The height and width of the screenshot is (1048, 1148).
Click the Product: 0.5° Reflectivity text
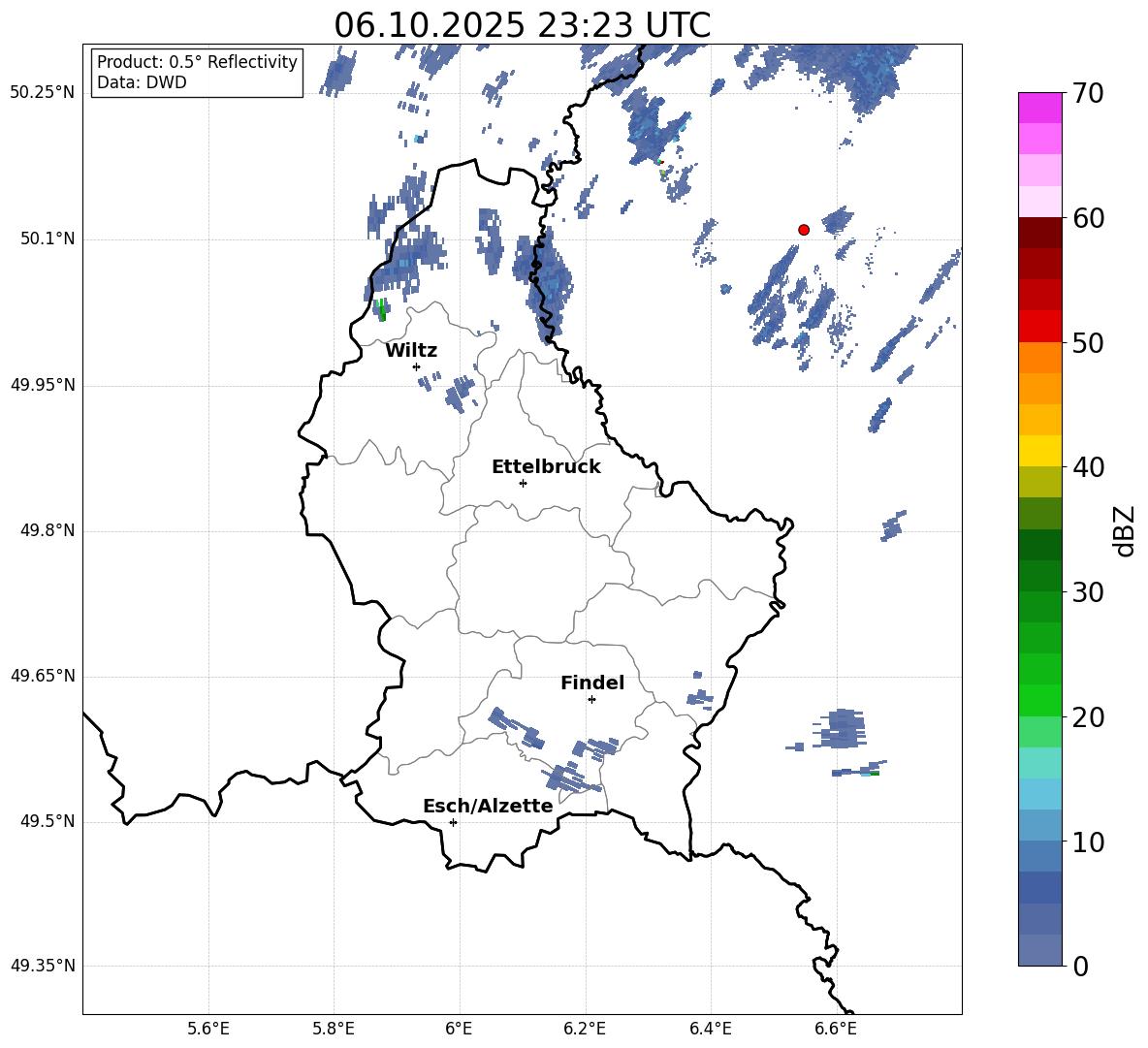[197, 62]
